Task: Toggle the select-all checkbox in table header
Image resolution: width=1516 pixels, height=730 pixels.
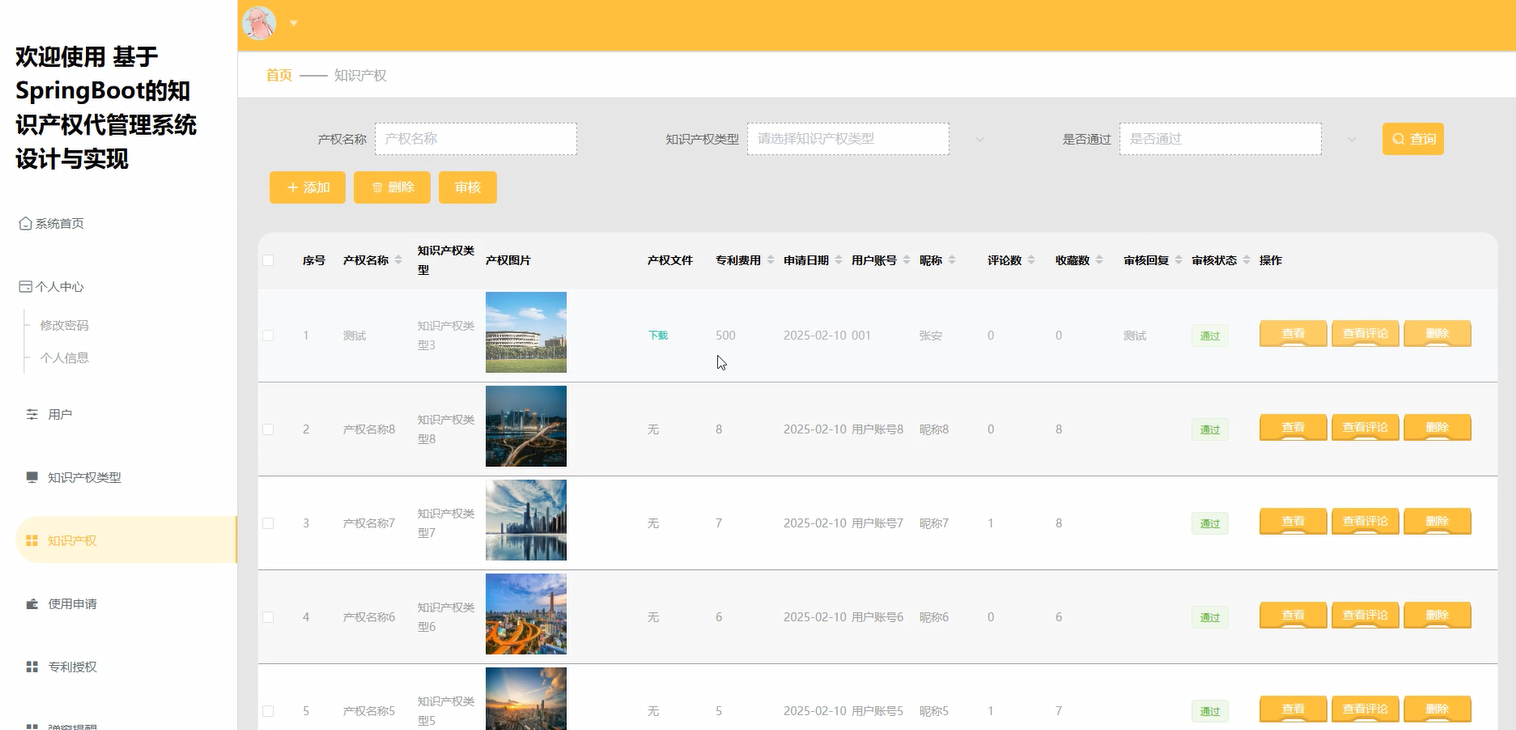Action: pos(267,260)
